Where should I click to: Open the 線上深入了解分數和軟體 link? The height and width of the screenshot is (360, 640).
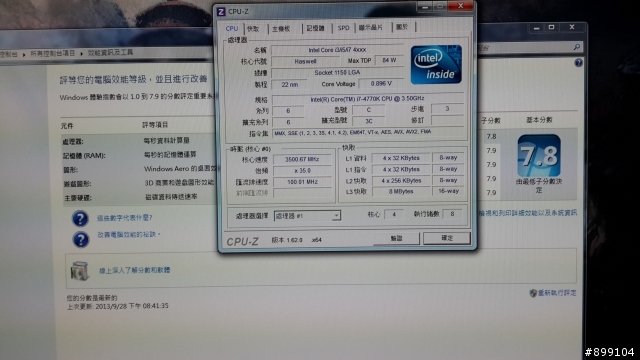click(x=134, y=270)
